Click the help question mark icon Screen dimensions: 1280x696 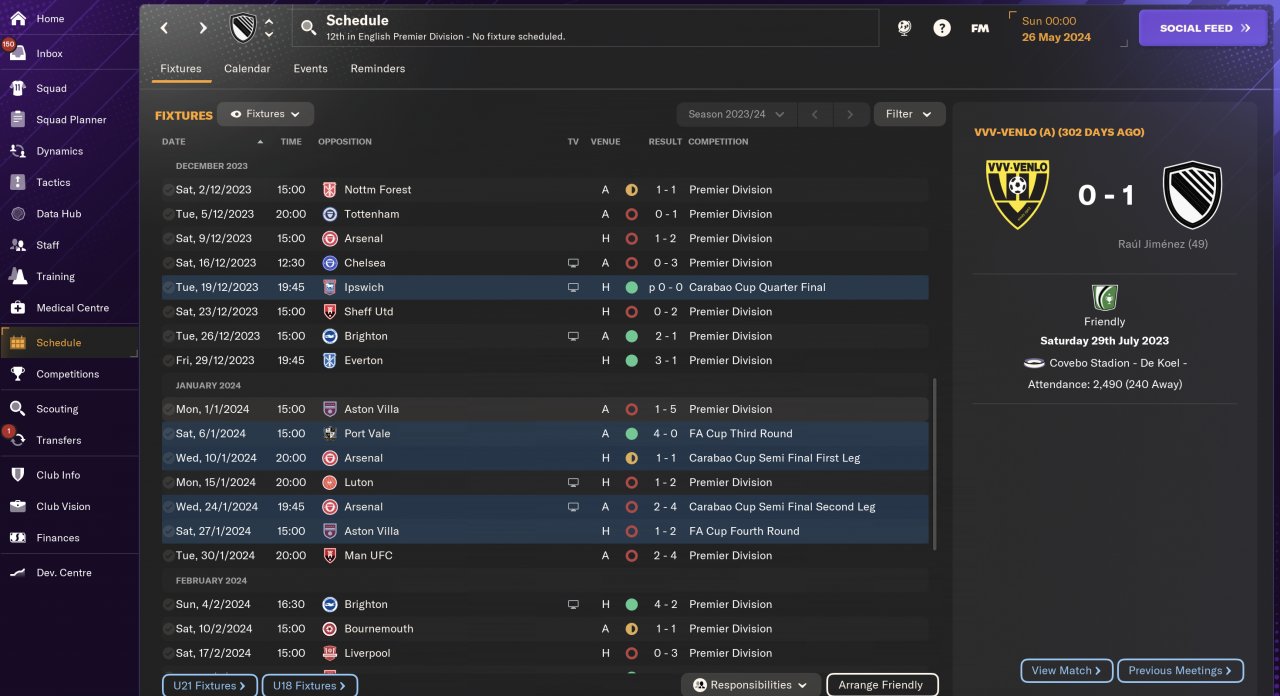942,28
